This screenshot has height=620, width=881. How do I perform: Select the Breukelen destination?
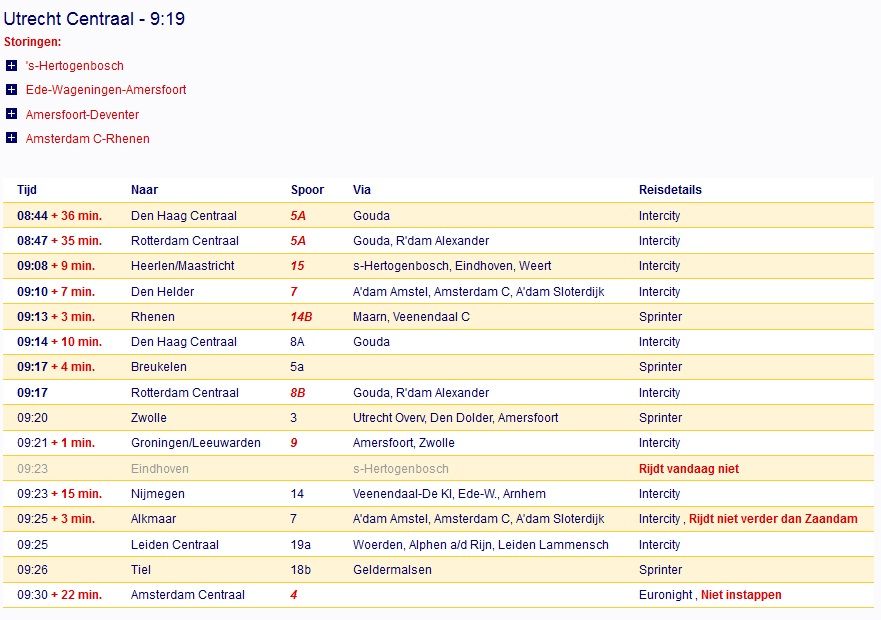point(159,367)
